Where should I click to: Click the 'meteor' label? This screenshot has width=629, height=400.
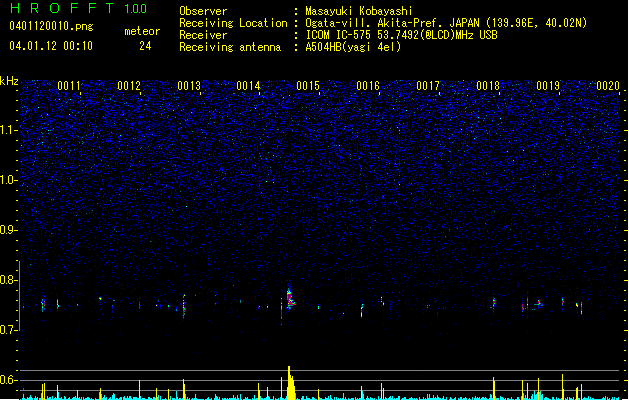(142, 31)
